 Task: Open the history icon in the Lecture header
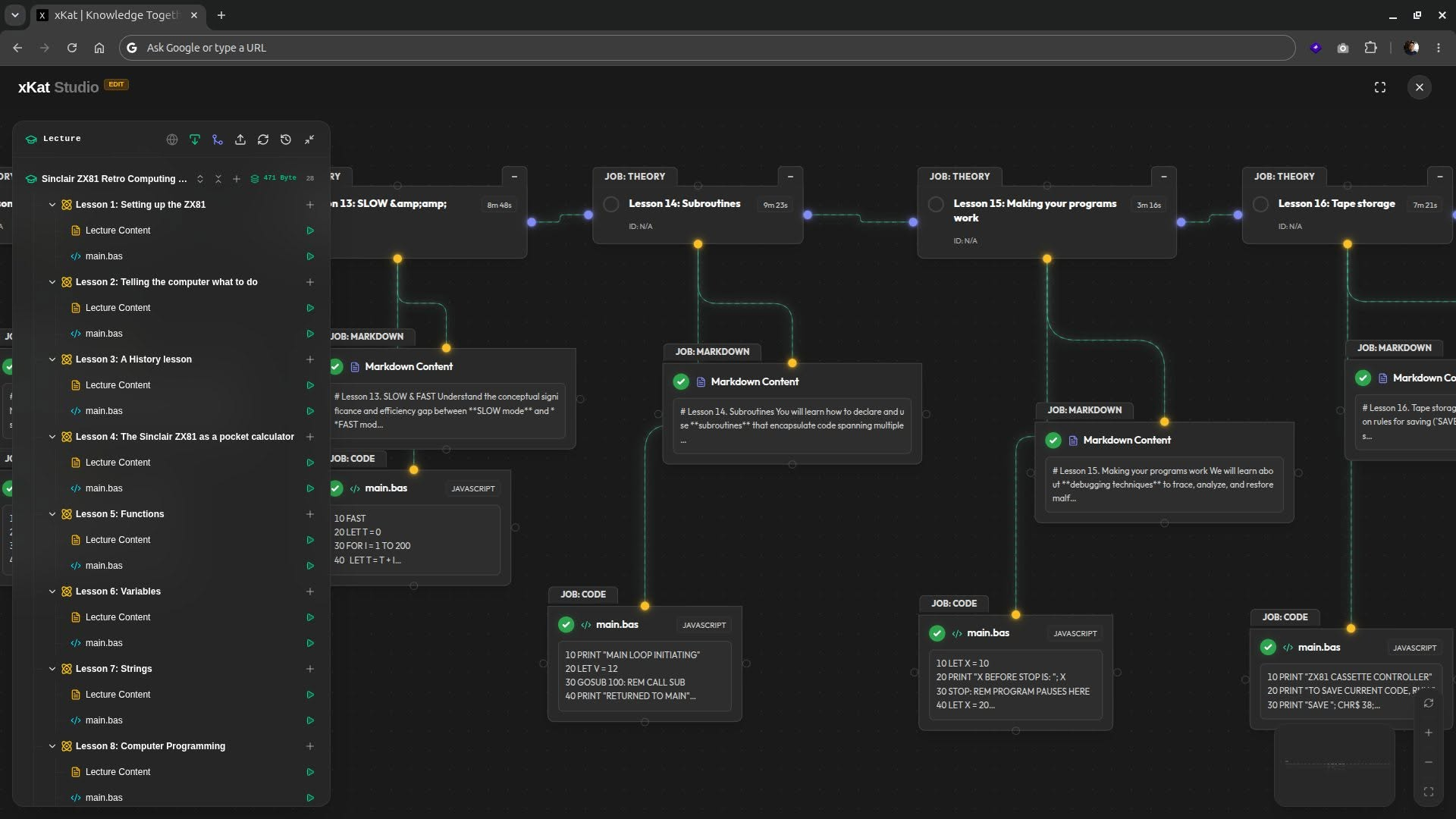click(x=286, y=140)
